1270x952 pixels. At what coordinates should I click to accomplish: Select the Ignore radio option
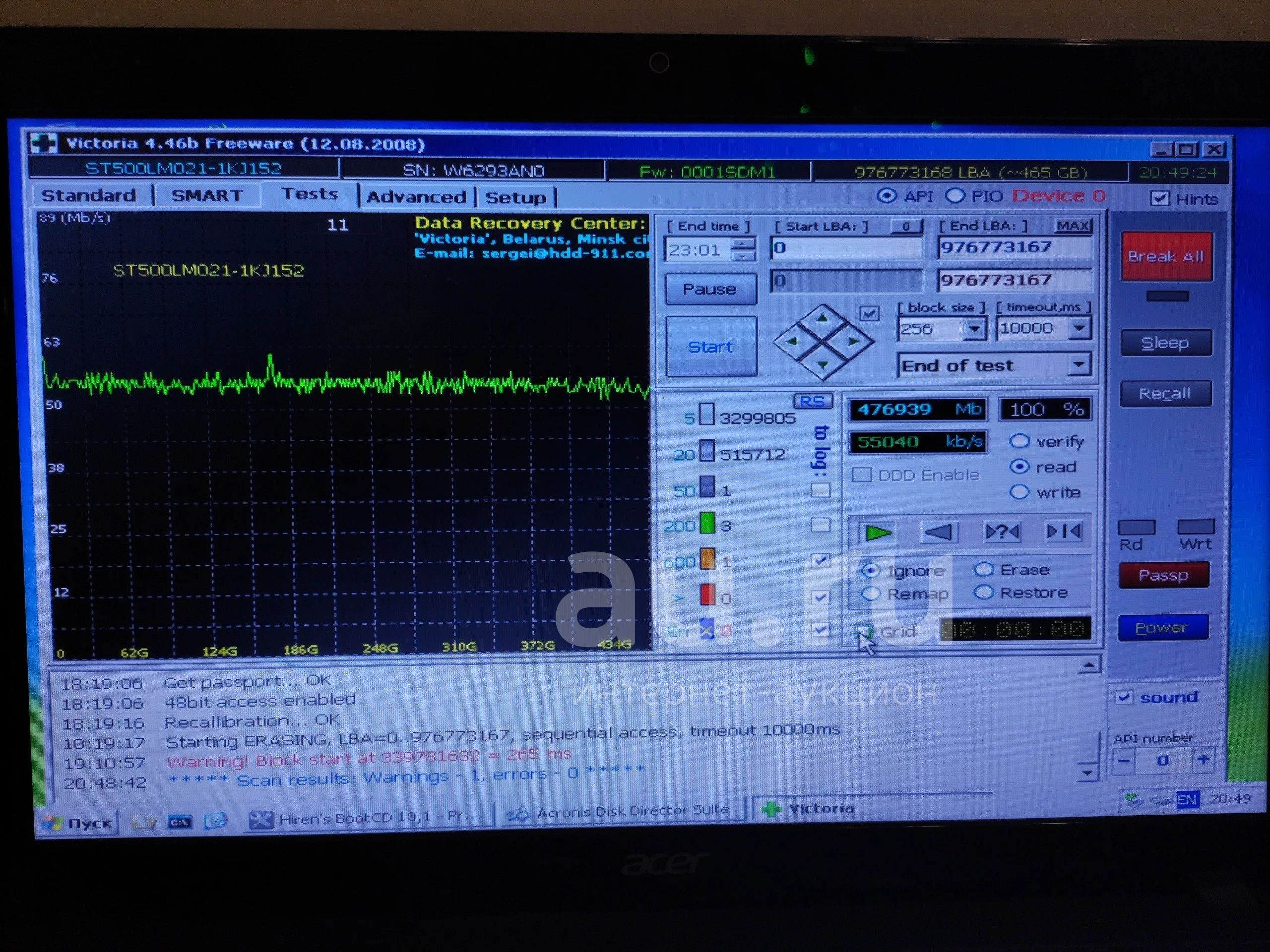click(871, 570)
